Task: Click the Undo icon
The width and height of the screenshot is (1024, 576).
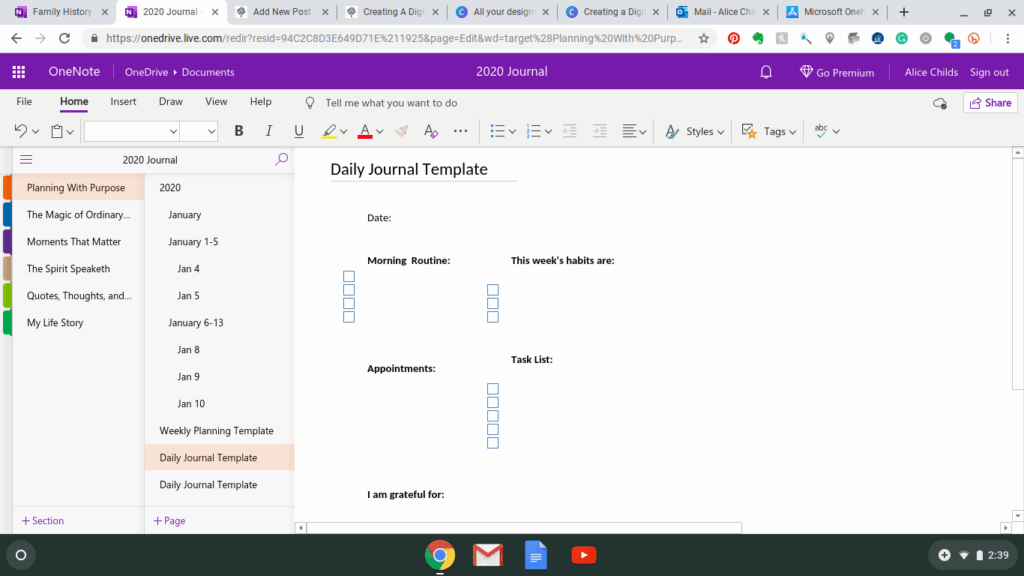Action: 21,131
